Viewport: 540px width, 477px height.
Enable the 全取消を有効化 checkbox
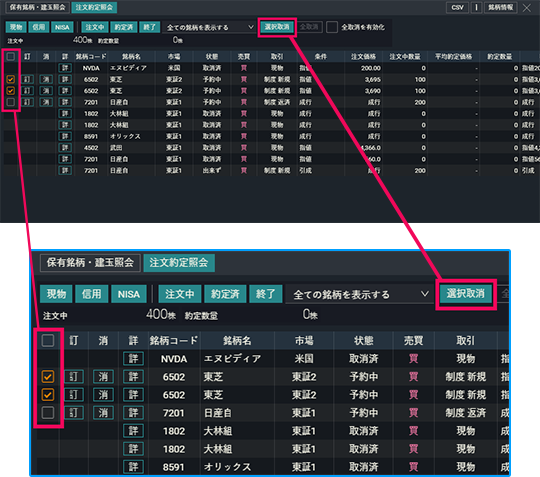click(332, 27)
